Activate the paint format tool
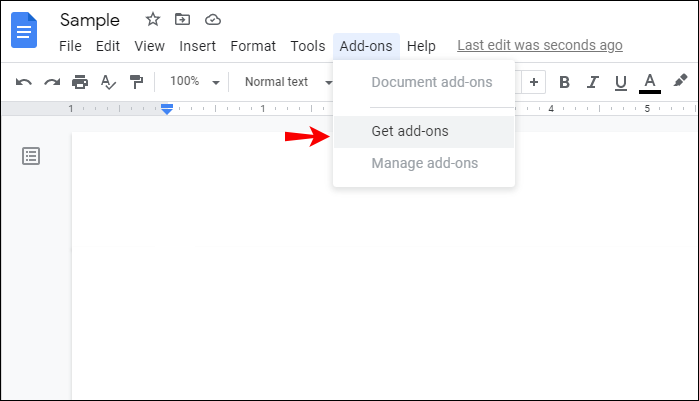Screen dimensions: 699x401 tap(136, 82)
